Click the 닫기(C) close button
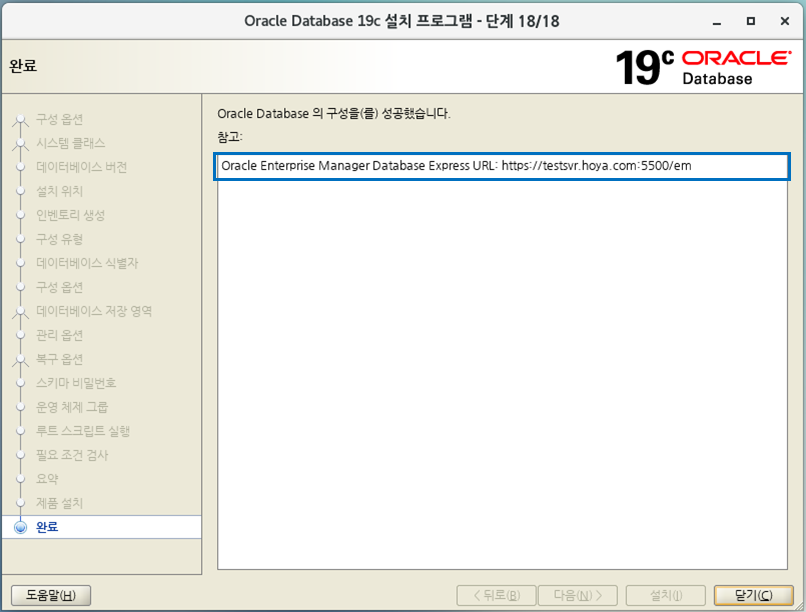This screenshot has width=806, height=612. tap(753, 595)
